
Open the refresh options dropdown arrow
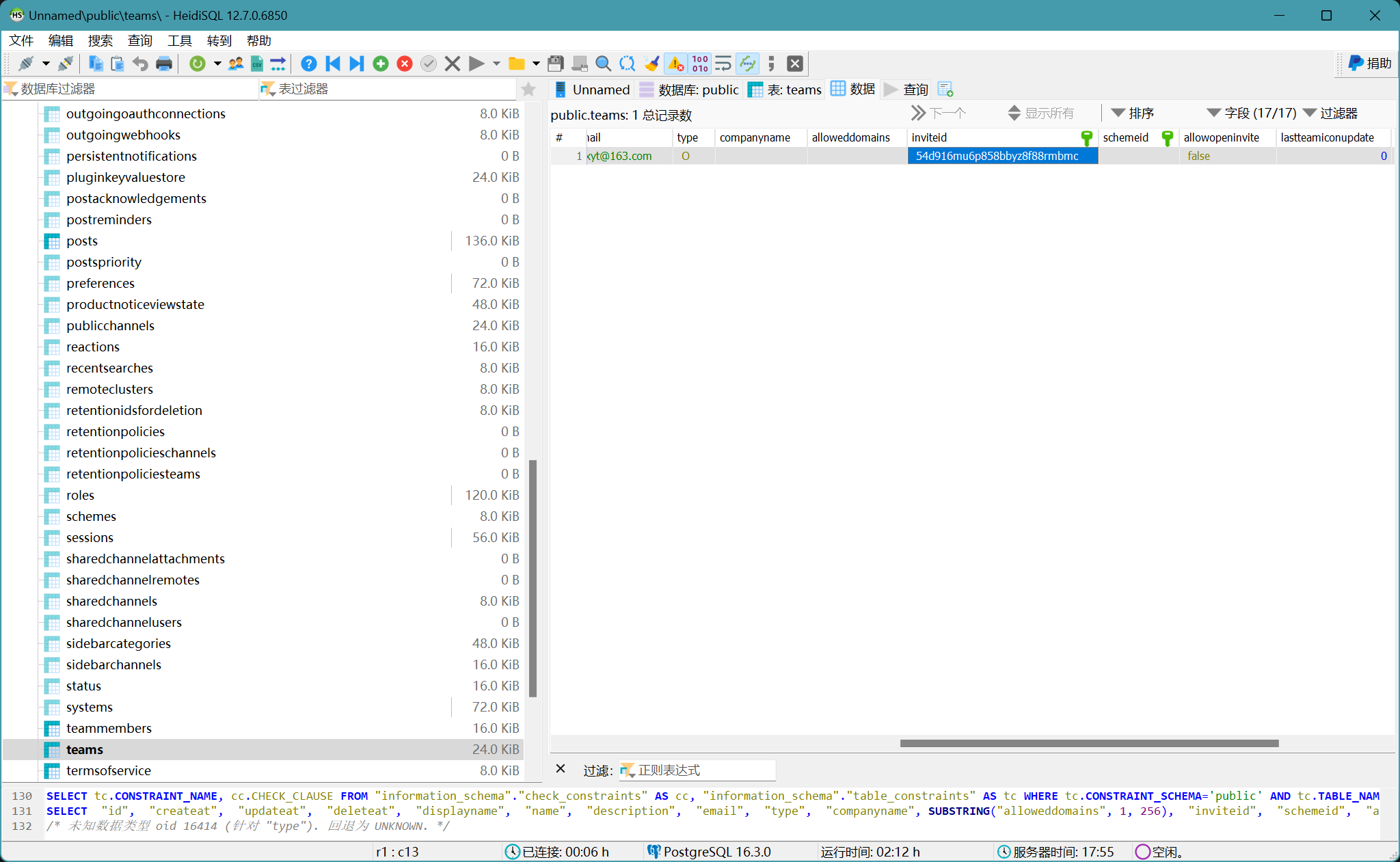coord(217,64)
